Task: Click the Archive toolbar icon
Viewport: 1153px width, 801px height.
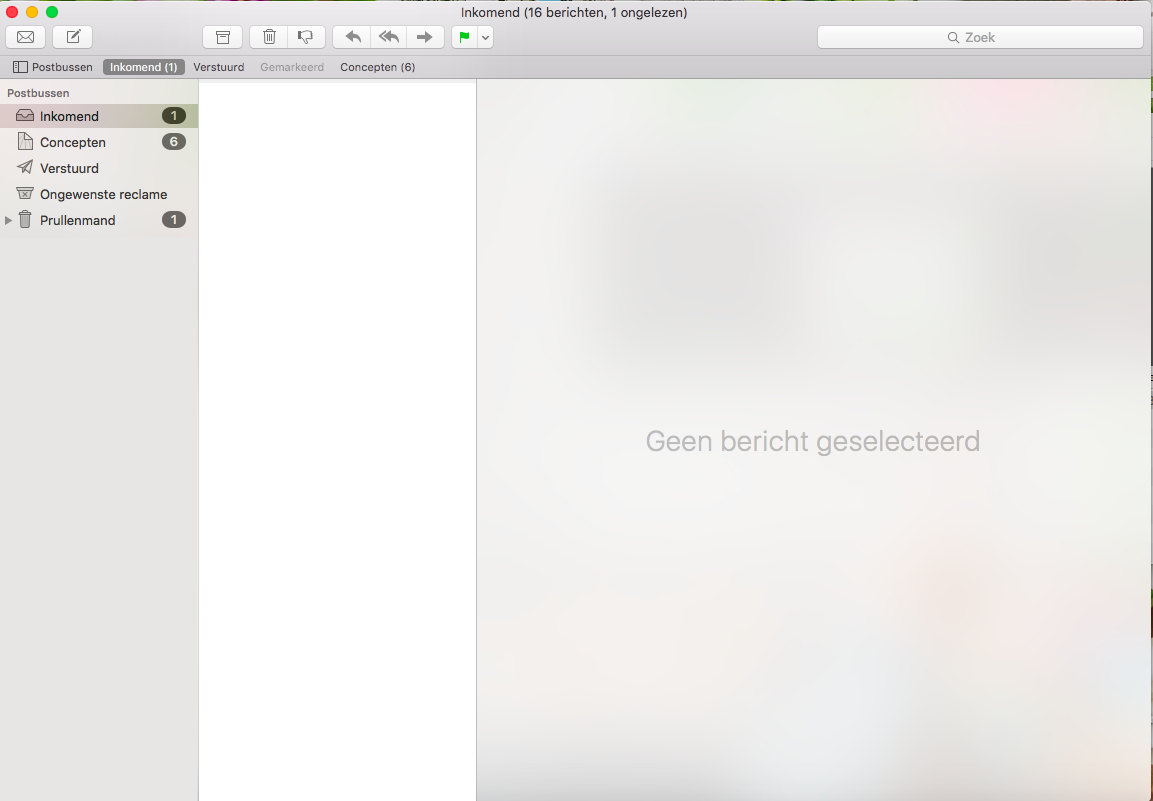Action: click(x=223, y=37)
